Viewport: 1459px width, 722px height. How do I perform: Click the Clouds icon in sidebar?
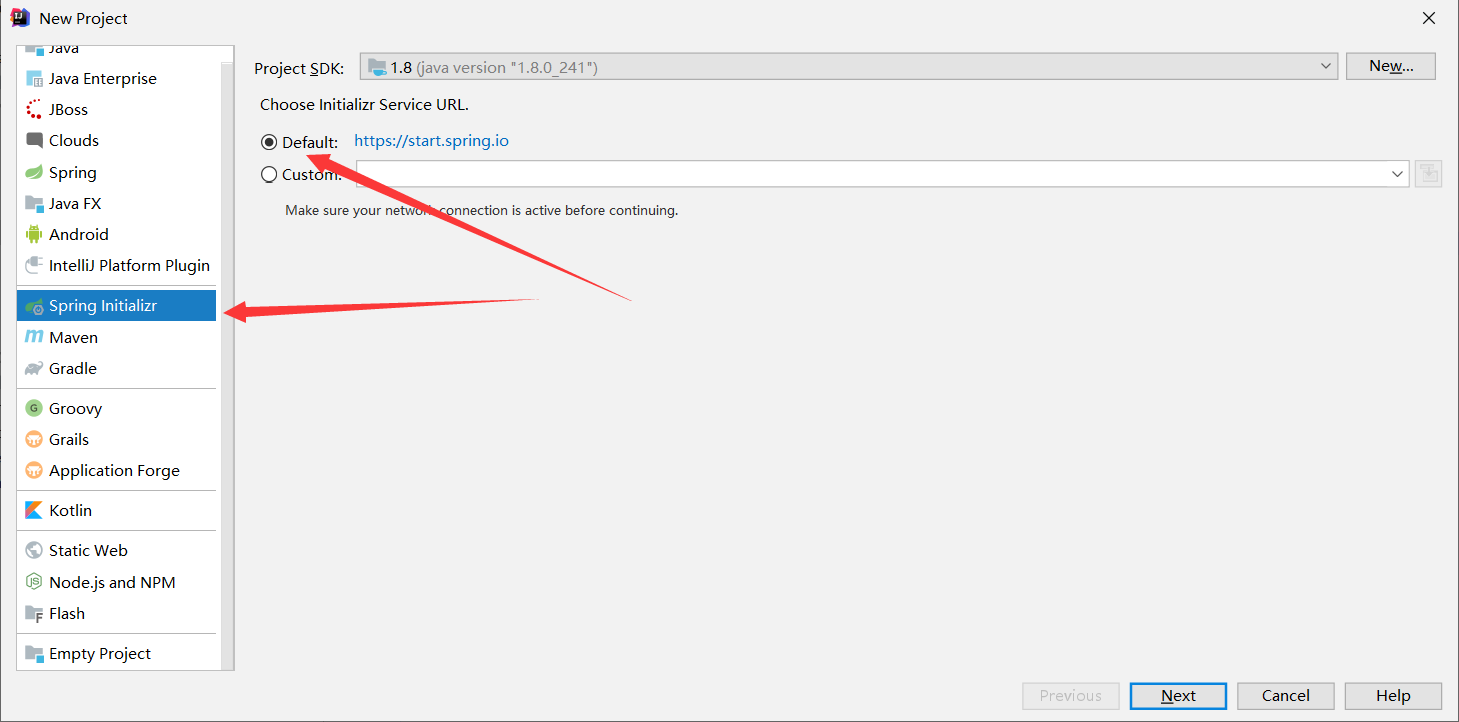pos(34,141)
